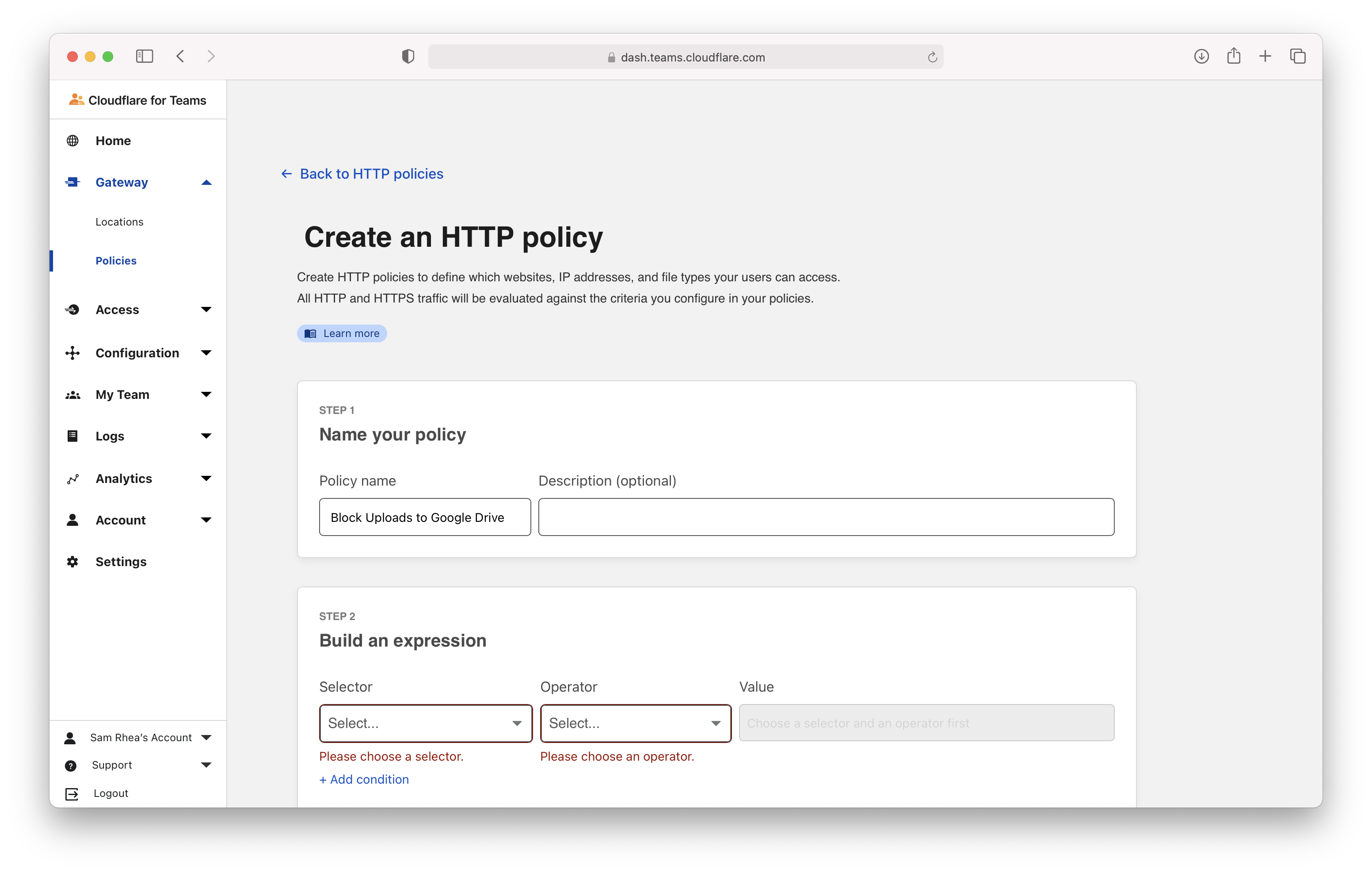This screenshot has height=873, width=1372.
Task: Select the Home globe icon
Action: (72, 140)
